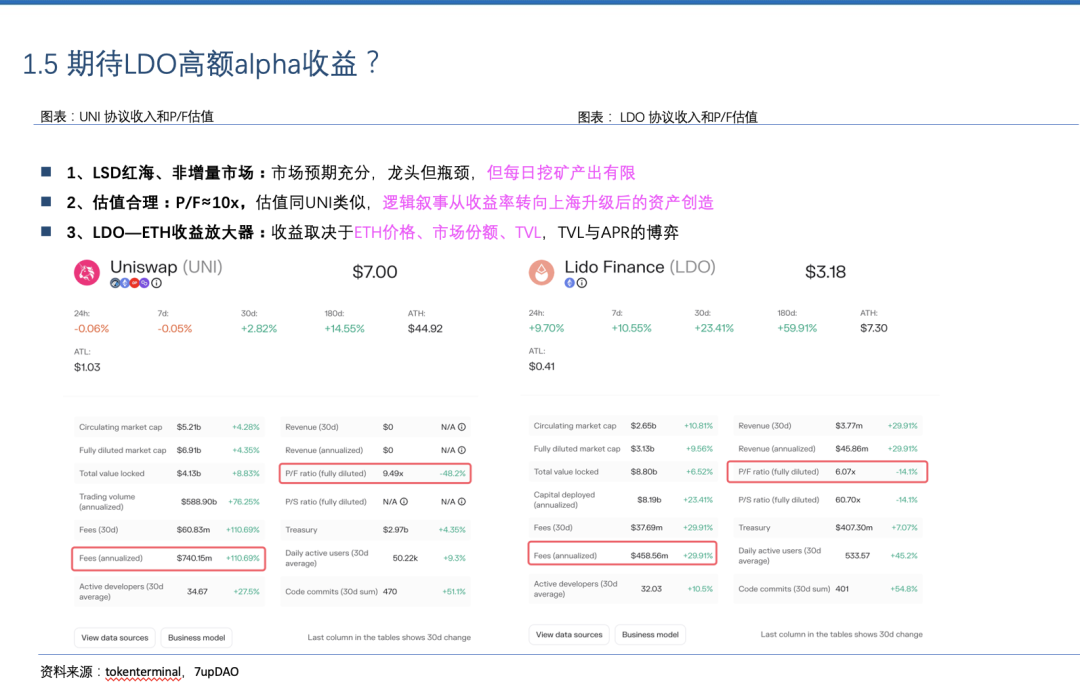Click Lido ATL value $0.41
This screenshot has width=1080, height=682.
point(541,366)
